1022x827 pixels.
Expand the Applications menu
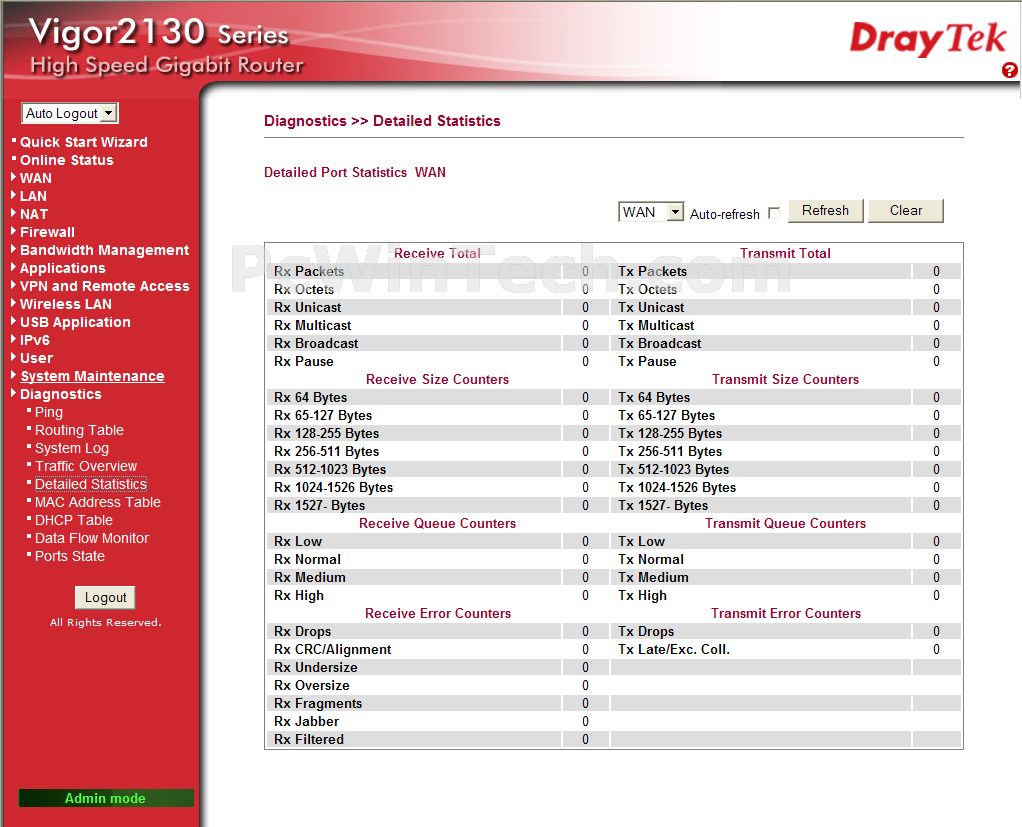63,268
